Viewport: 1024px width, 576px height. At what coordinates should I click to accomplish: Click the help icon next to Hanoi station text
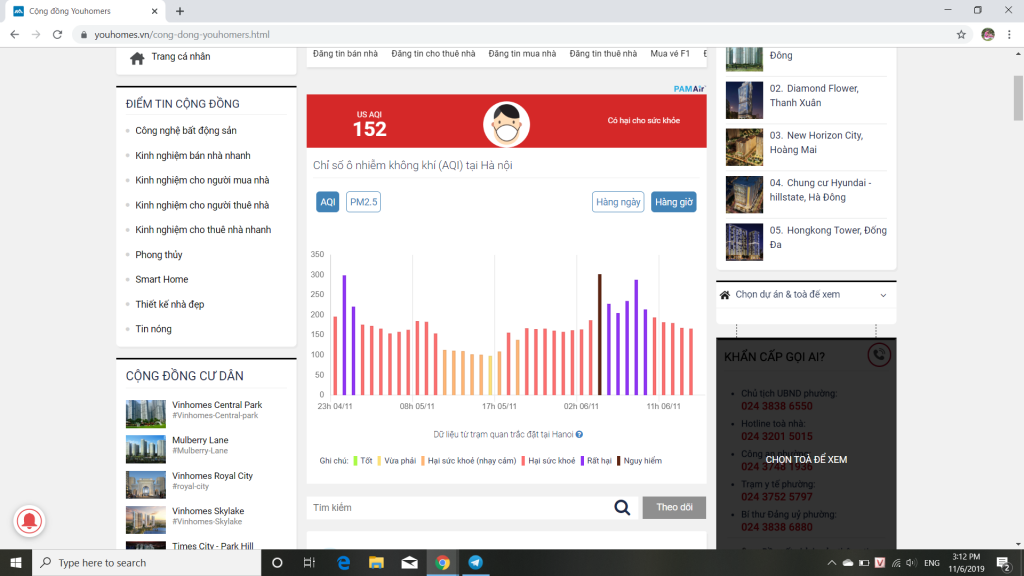579,434
